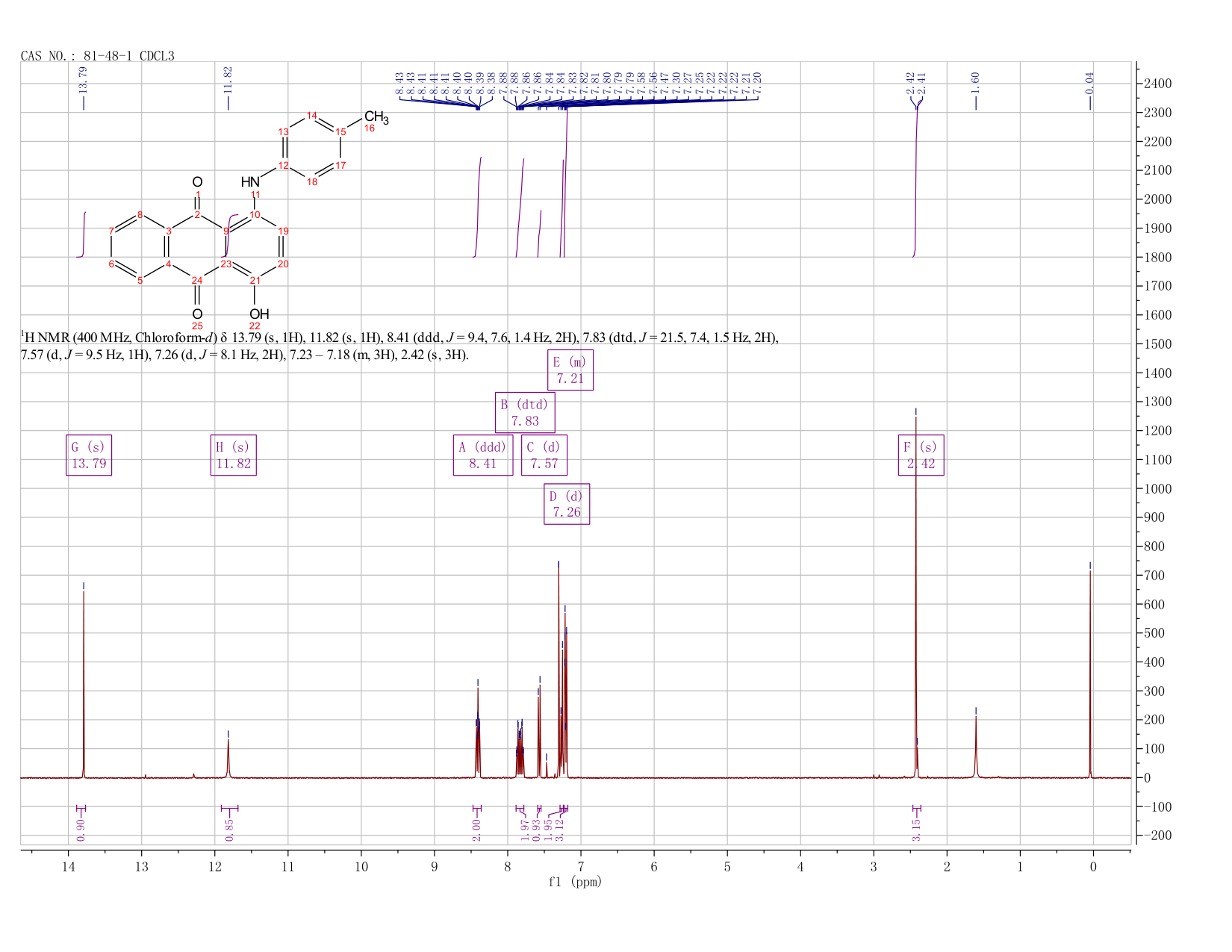Select the 'E (m) 7.21' multiplet box
The height and width of the screenshot is (952, 1232).
point(570,370)
